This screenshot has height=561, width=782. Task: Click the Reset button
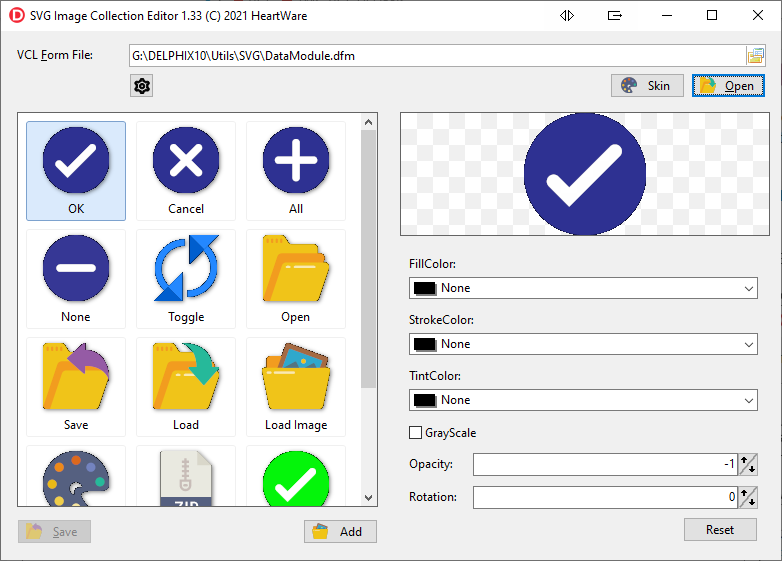(x=720, y=530)
